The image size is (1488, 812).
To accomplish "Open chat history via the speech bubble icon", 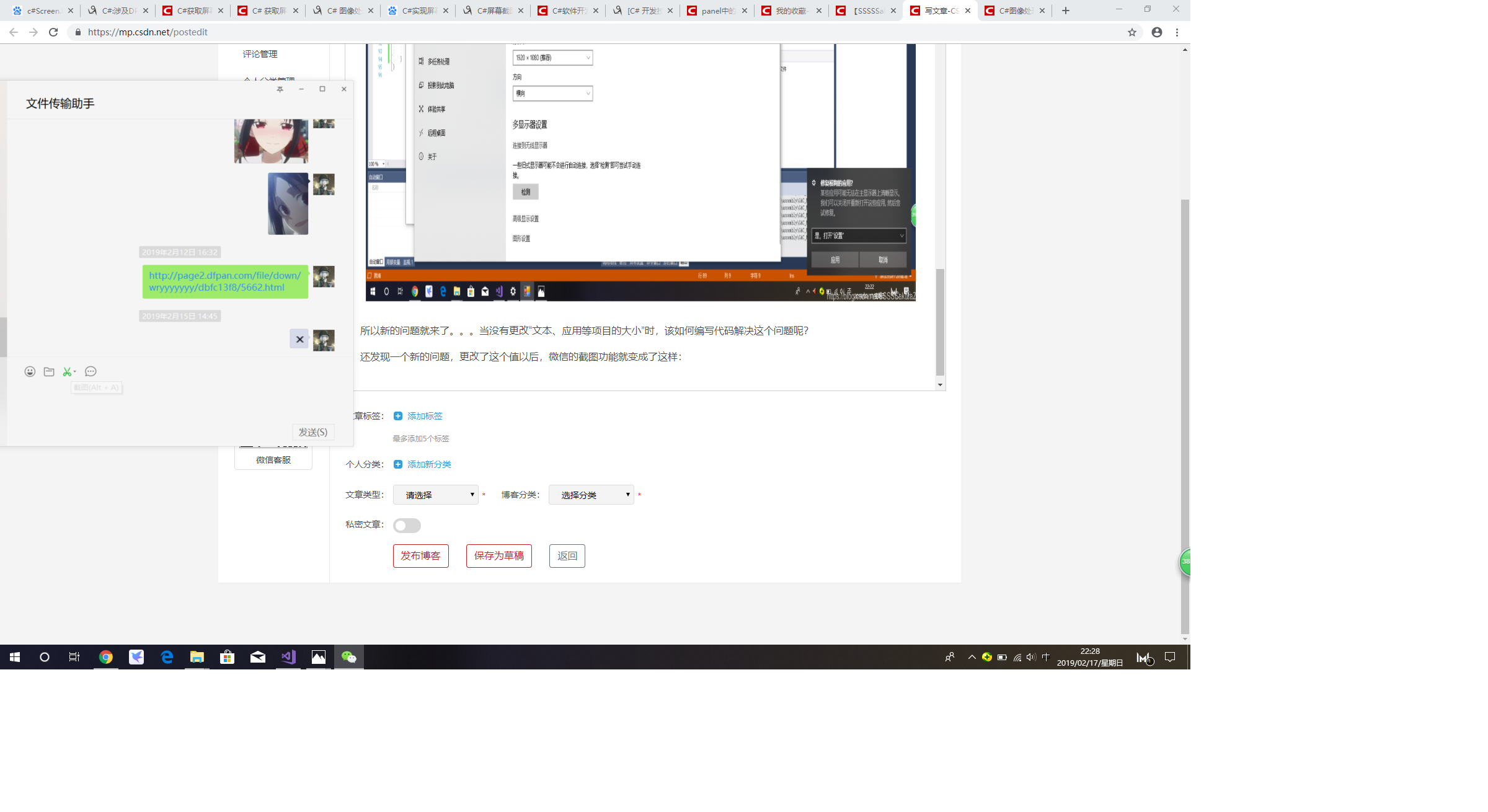I will 91,371.
